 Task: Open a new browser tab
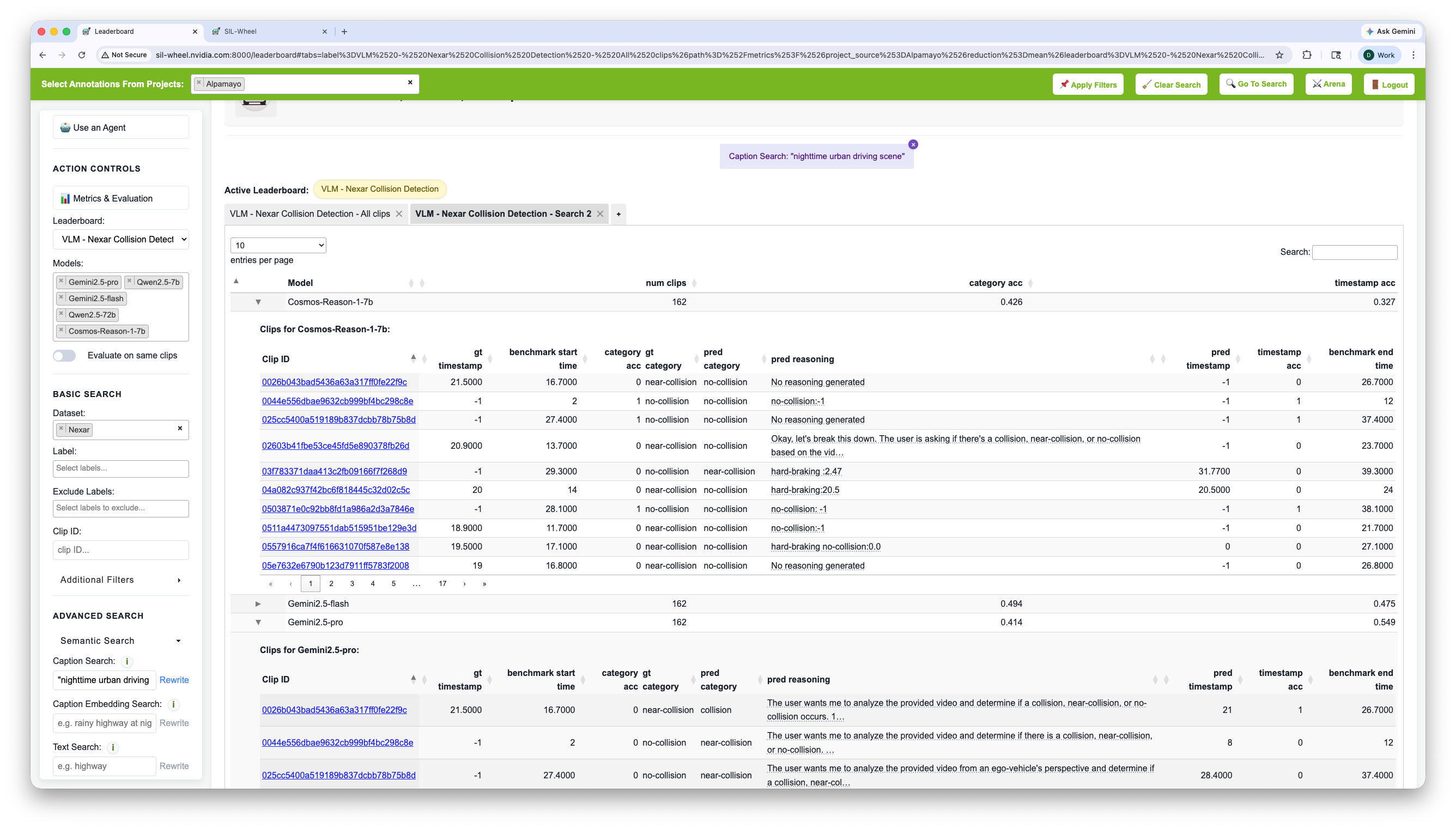click(344, 31)
